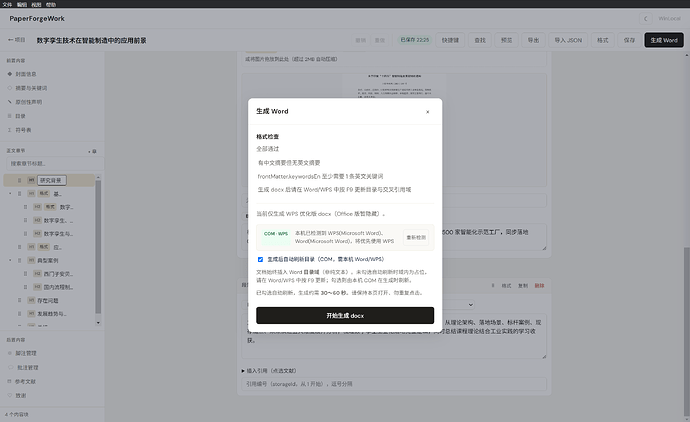
Task: Open the 帮助 menu
Action: (x=51, y=4)
